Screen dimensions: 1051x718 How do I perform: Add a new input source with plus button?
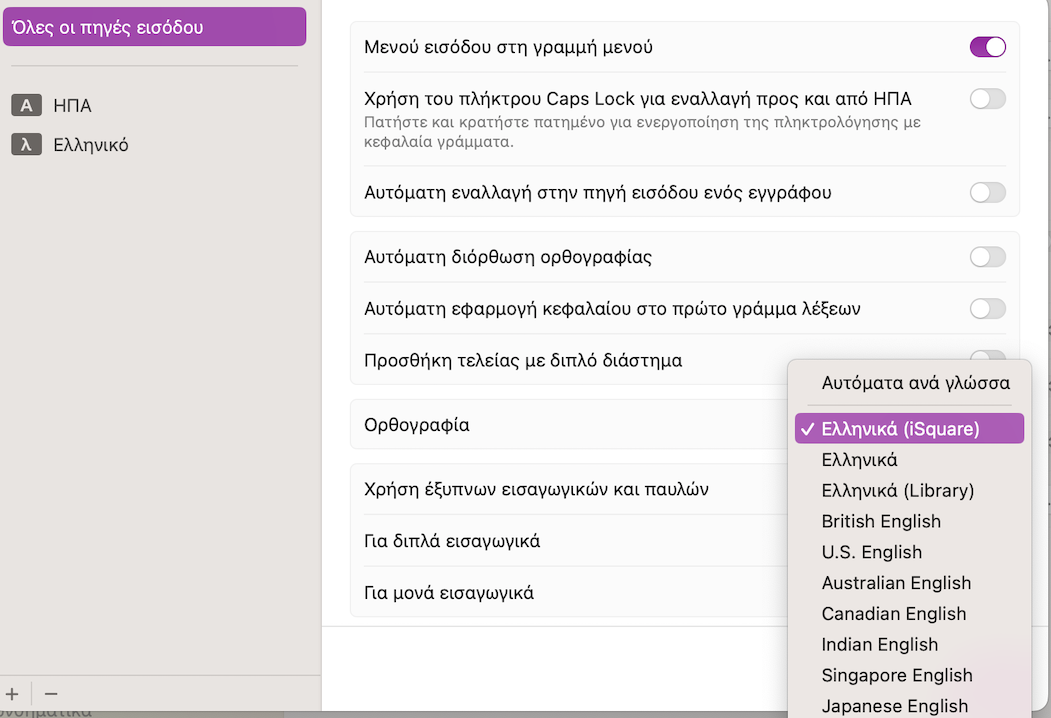click(x=12, y=693)
